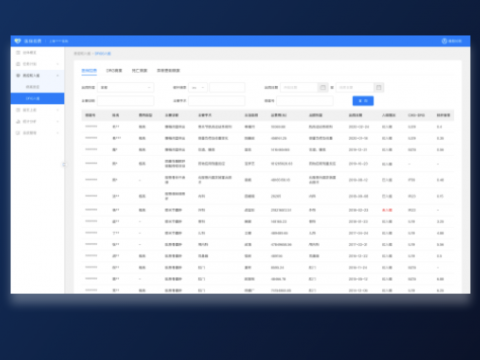The width and height of the screenshot is (480, 360).
Task: Click the bar-chart statistics icon in the sidebar
Action: (x=18, y=121)
